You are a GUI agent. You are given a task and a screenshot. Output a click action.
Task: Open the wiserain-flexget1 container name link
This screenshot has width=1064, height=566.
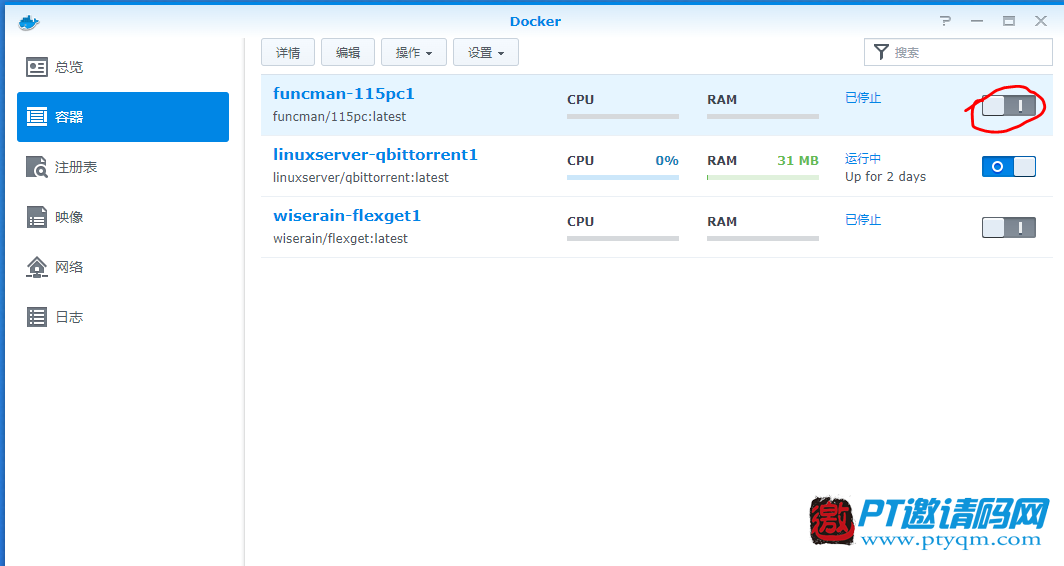(x=347, y=216)
